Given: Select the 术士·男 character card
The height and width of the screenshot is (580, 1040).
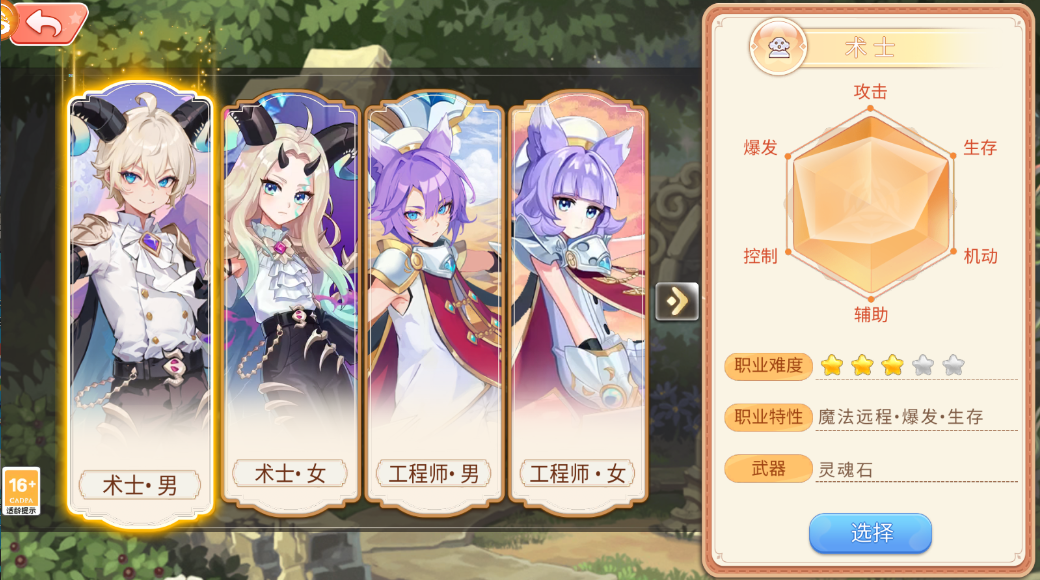Looking at the screenshot, I should coord(141,303).
